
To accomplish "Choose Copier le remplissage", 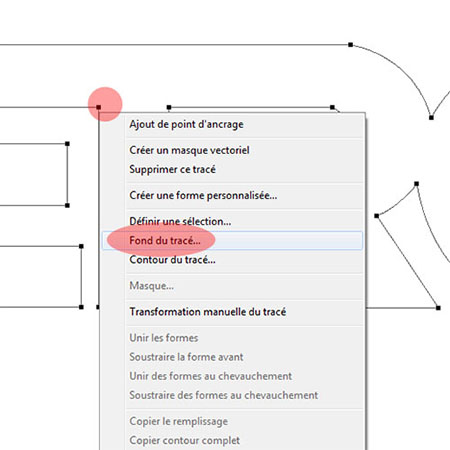I will pos(232,421).
